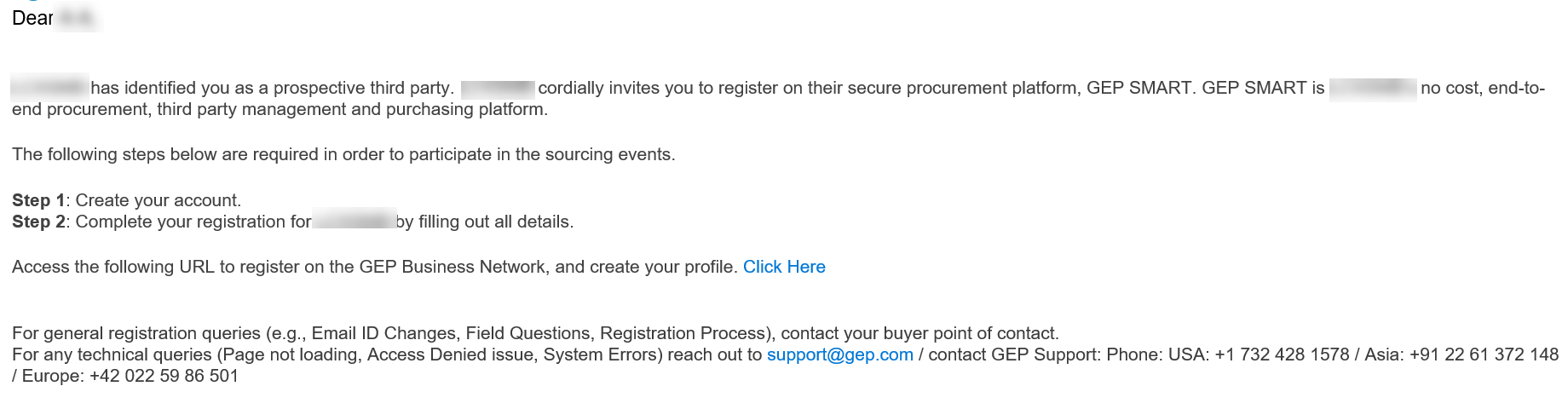Click the support@gep.com email link
Image resolution: width=1568 pixels, height=415 pixels.
(x=839, y=354)
